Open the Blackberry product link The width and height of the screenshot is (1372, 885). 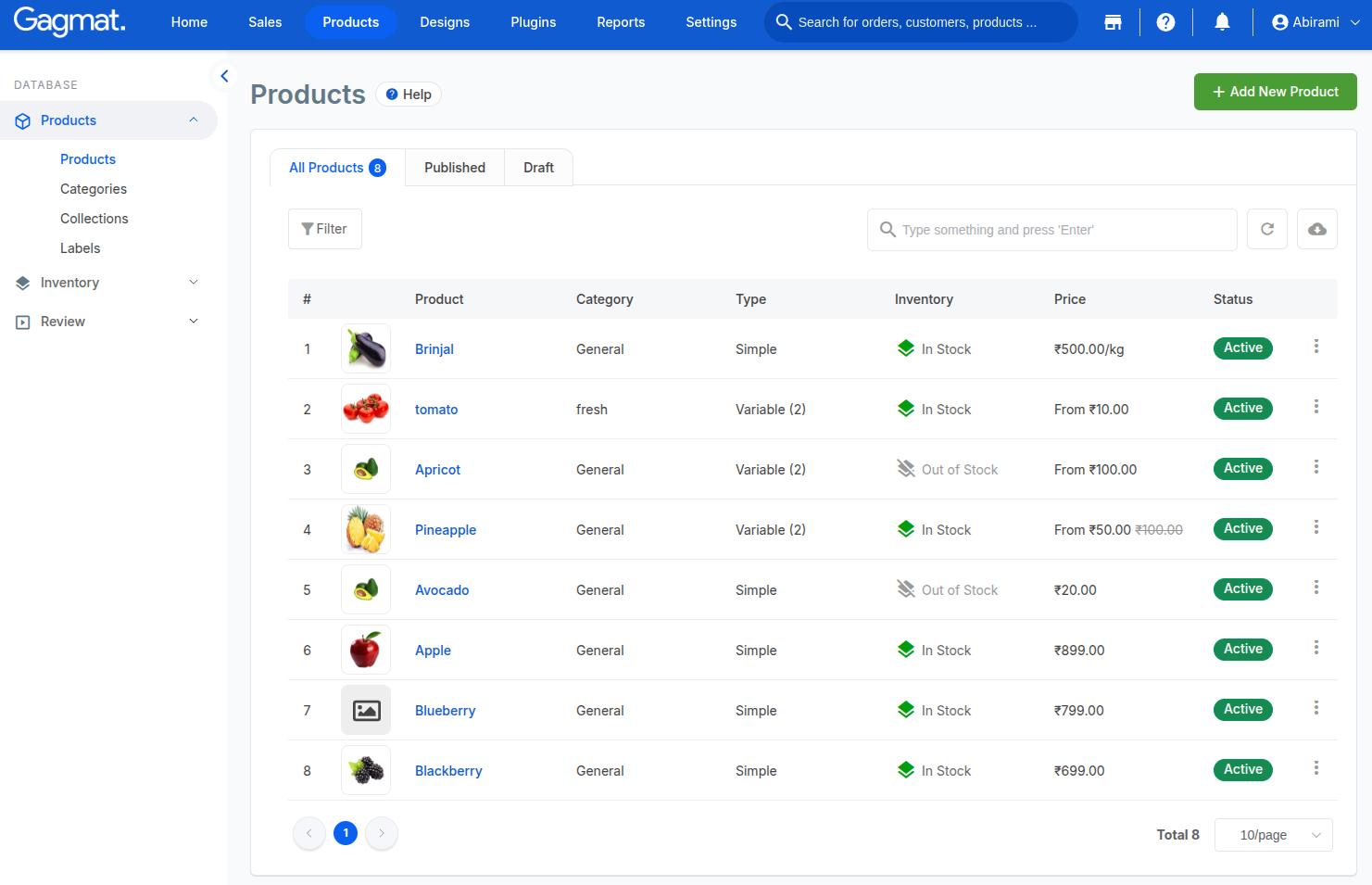448,771
